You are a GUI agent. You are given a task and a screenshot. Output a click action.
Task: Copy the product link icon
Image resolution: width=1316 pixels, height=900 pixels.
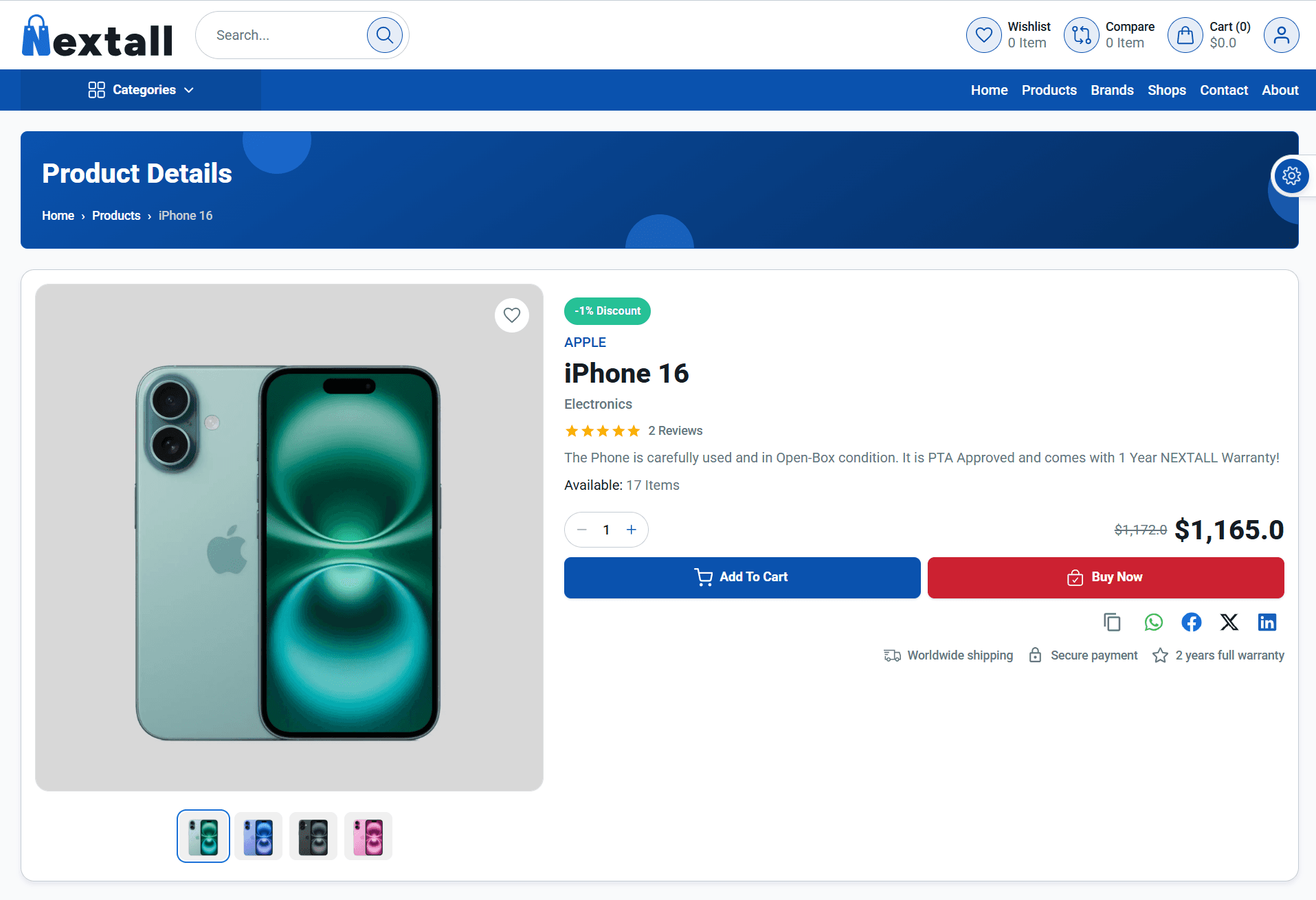click(1112, 622)
